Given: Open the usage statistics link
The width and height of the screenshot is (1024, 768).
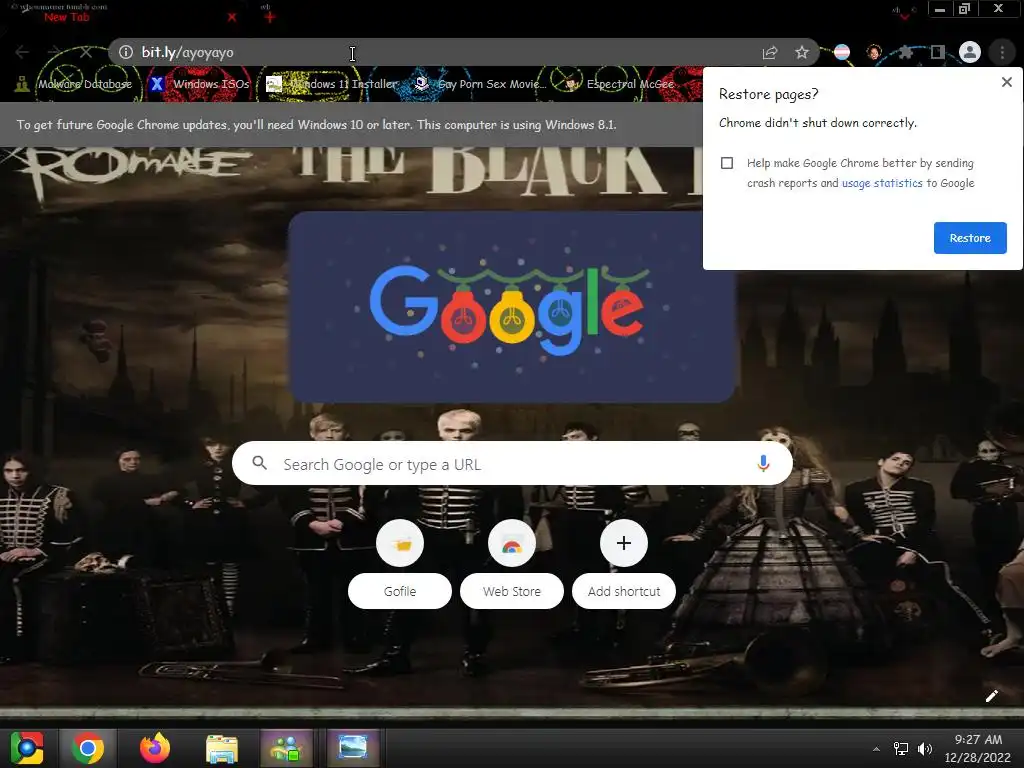Looking at the screenshot, I should click(882, 184).
